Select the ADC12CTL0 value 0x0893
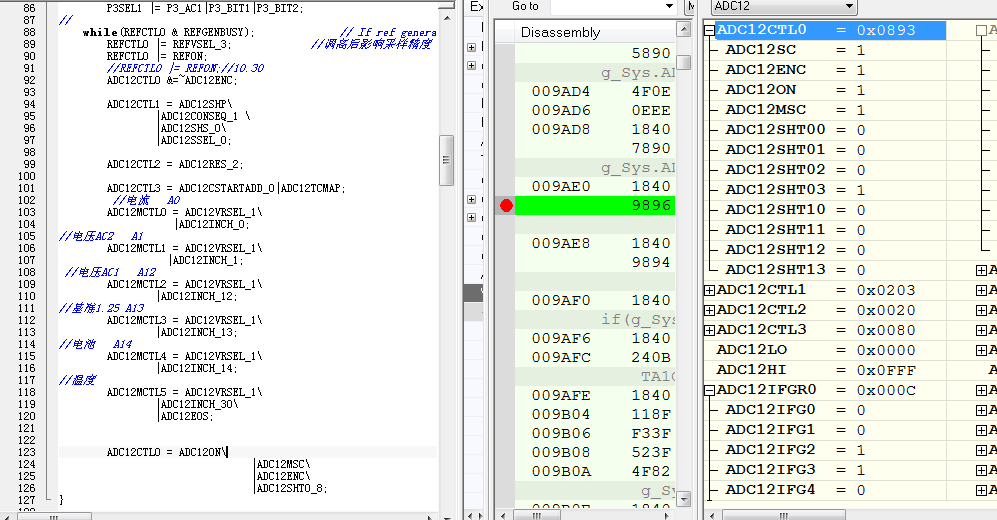Viewport: 997px width, 520px height. pyautogui.click(x=886, y=30)
